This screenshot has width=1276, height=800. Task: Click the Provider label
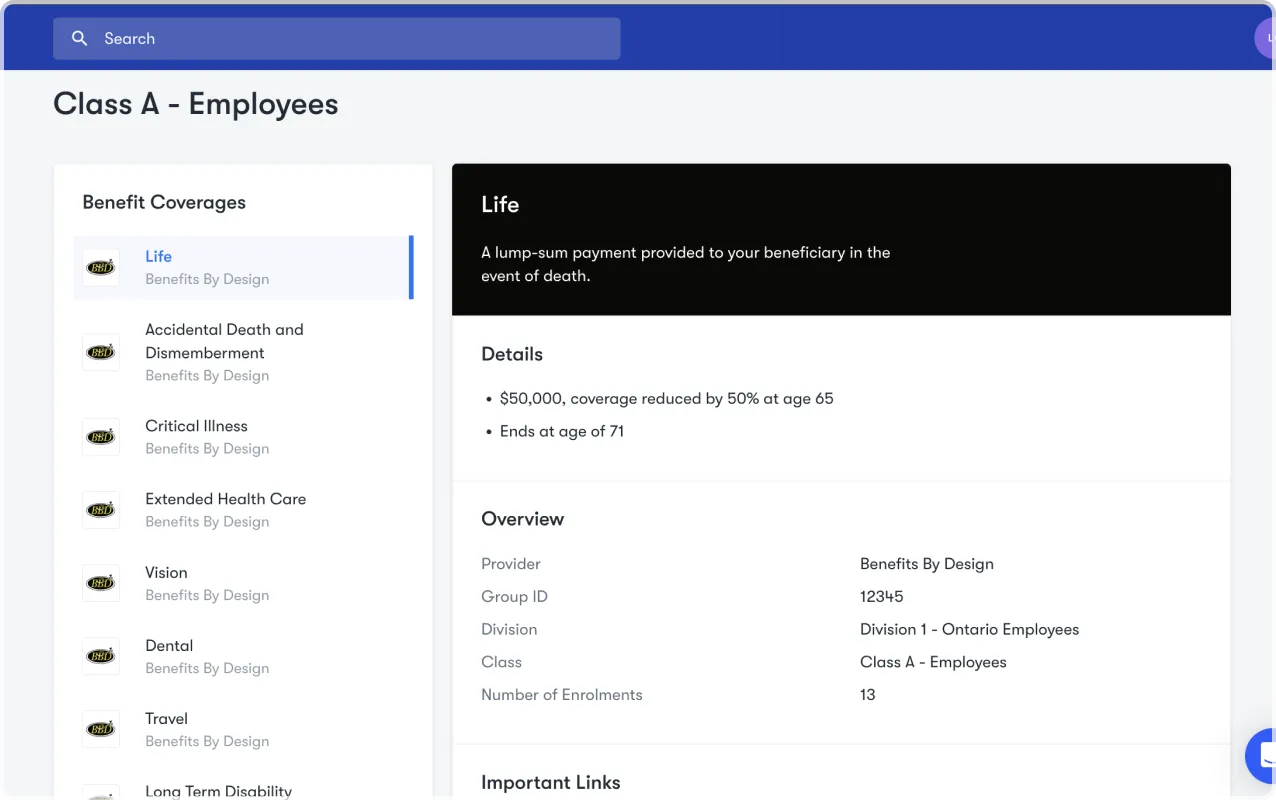(x=511, y=564)
